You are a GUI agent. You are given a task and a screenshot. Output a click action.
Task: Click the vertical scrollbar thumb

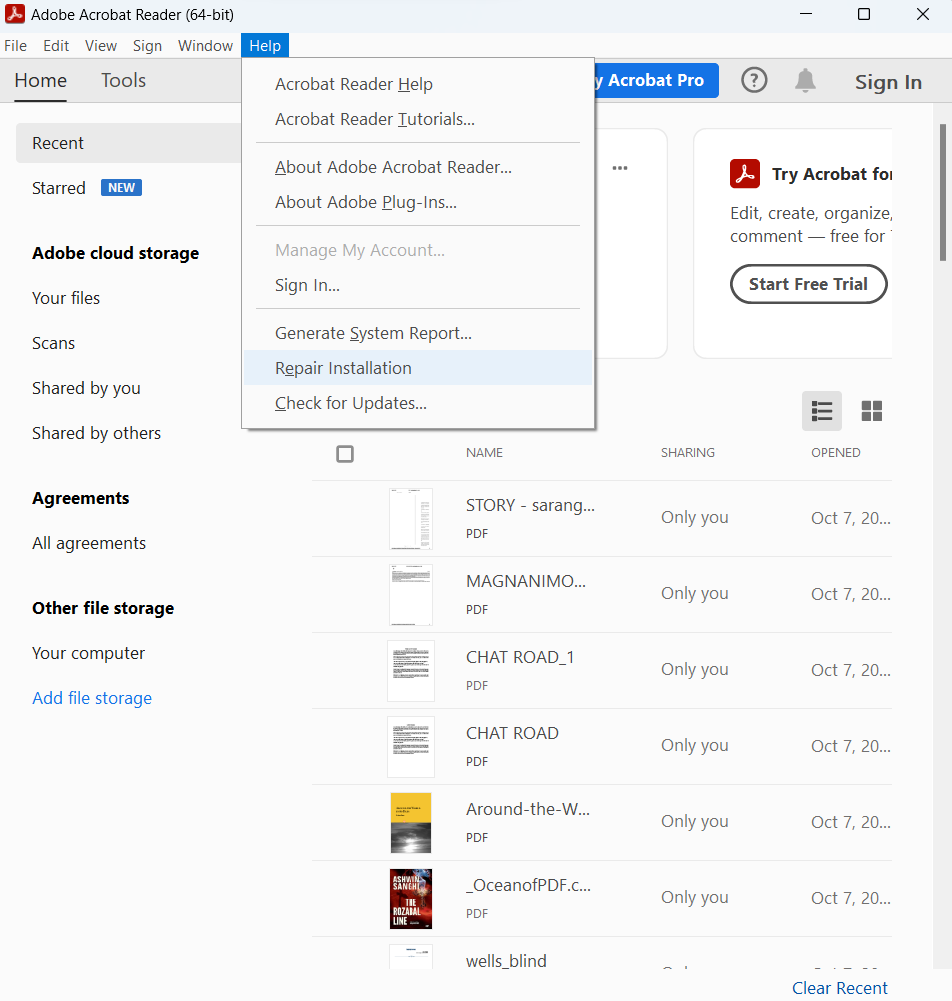point(942,190)
